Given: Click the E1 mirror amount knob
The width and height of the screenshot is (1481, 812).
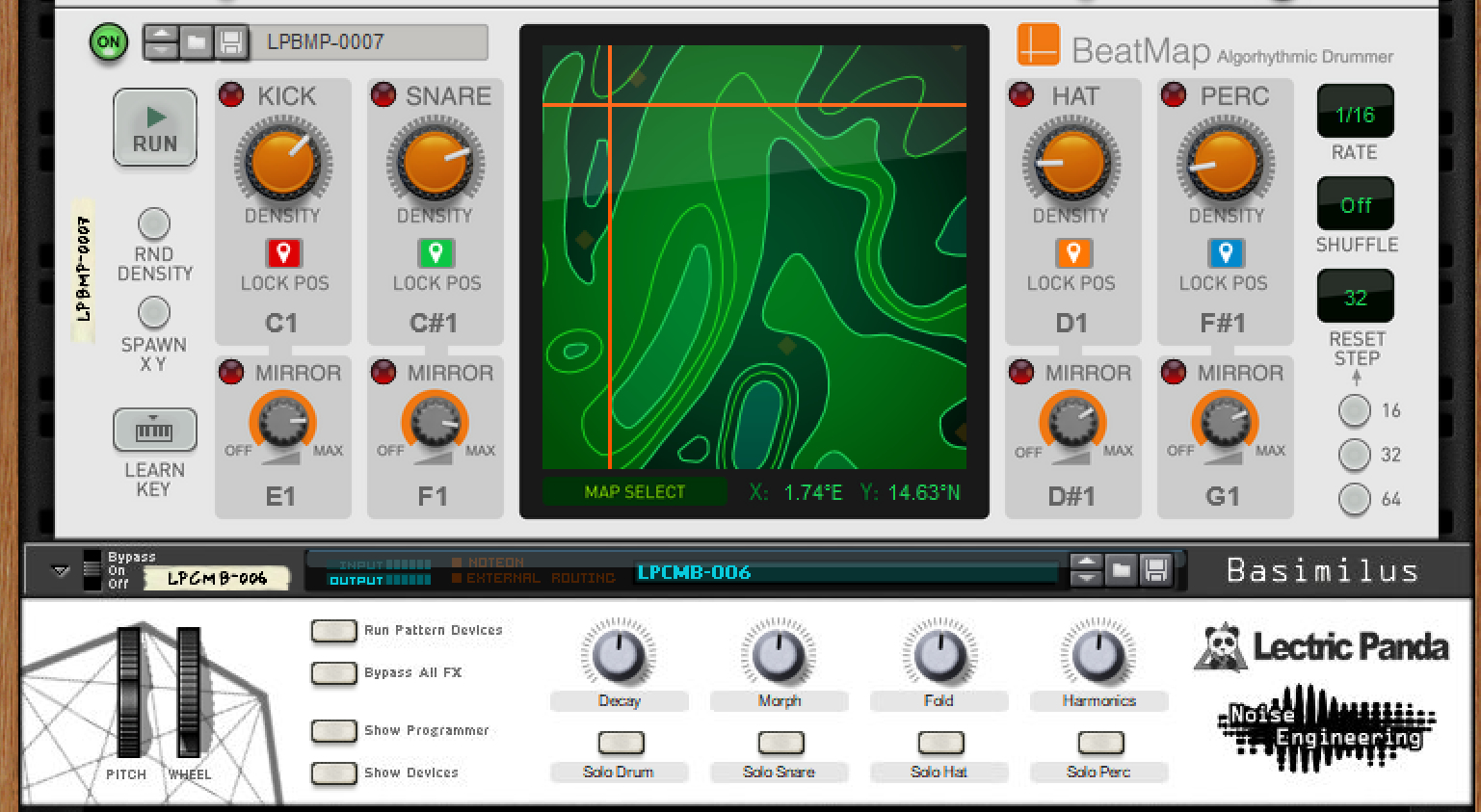Looking at the screenshot, I should click(283, 423).
